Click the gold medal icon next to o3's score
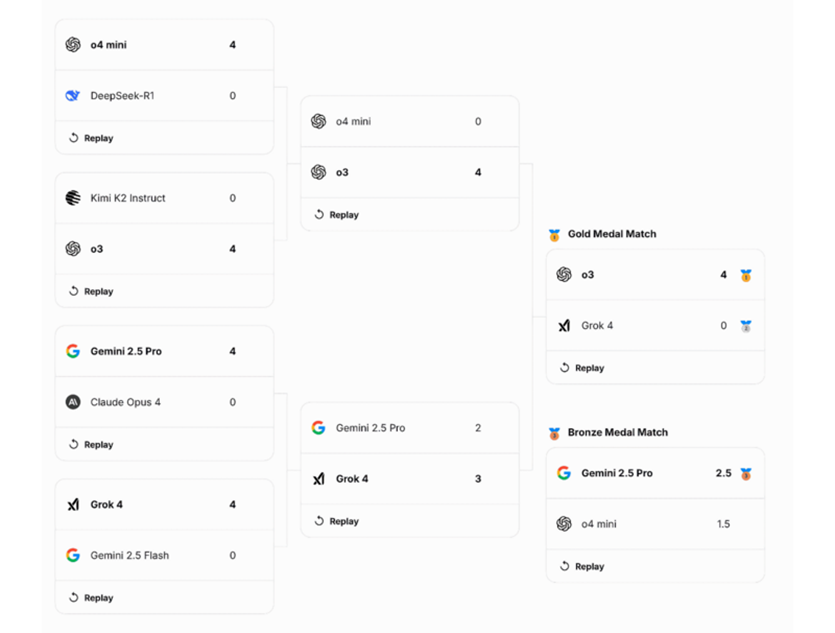 pyautogui.click(x=746, y=275)
